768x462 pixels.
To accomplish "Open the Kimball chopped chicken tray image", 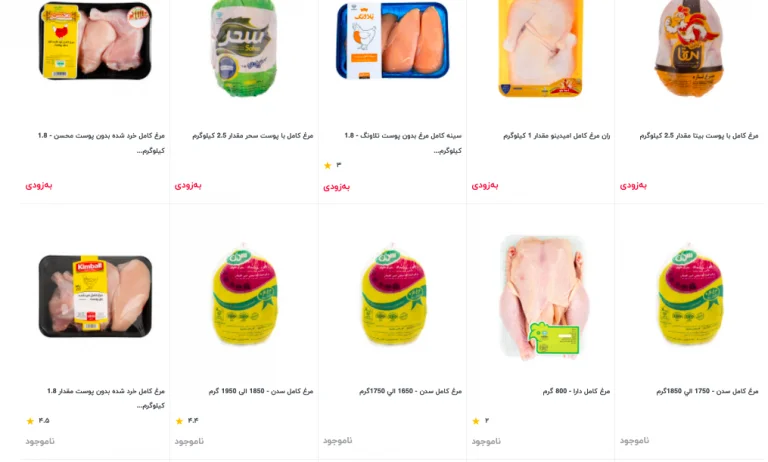I will pyautogui.click(x=95, y=296).
